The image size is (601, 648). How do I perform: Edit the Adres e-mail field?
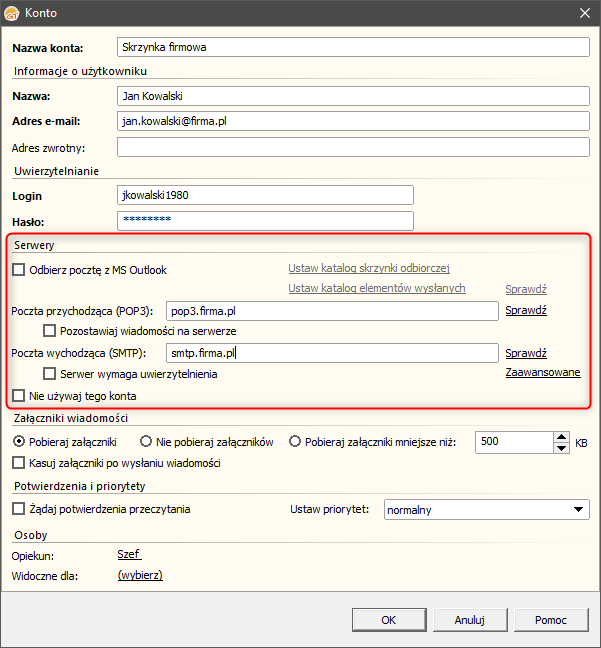tap(353, 121)
